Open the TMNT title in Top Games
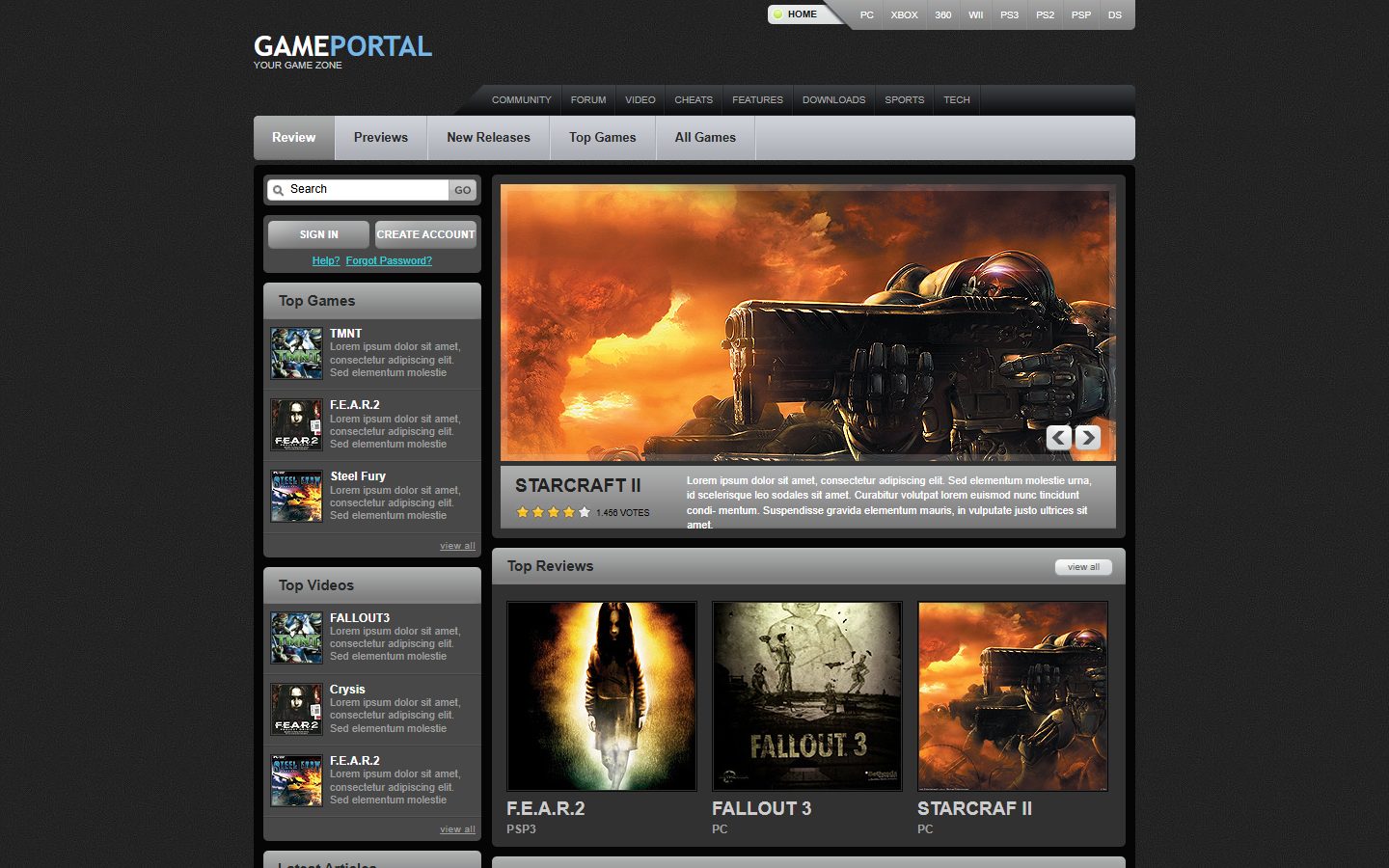This screenshot has width=1389, height=868. [x=345, y=334]
